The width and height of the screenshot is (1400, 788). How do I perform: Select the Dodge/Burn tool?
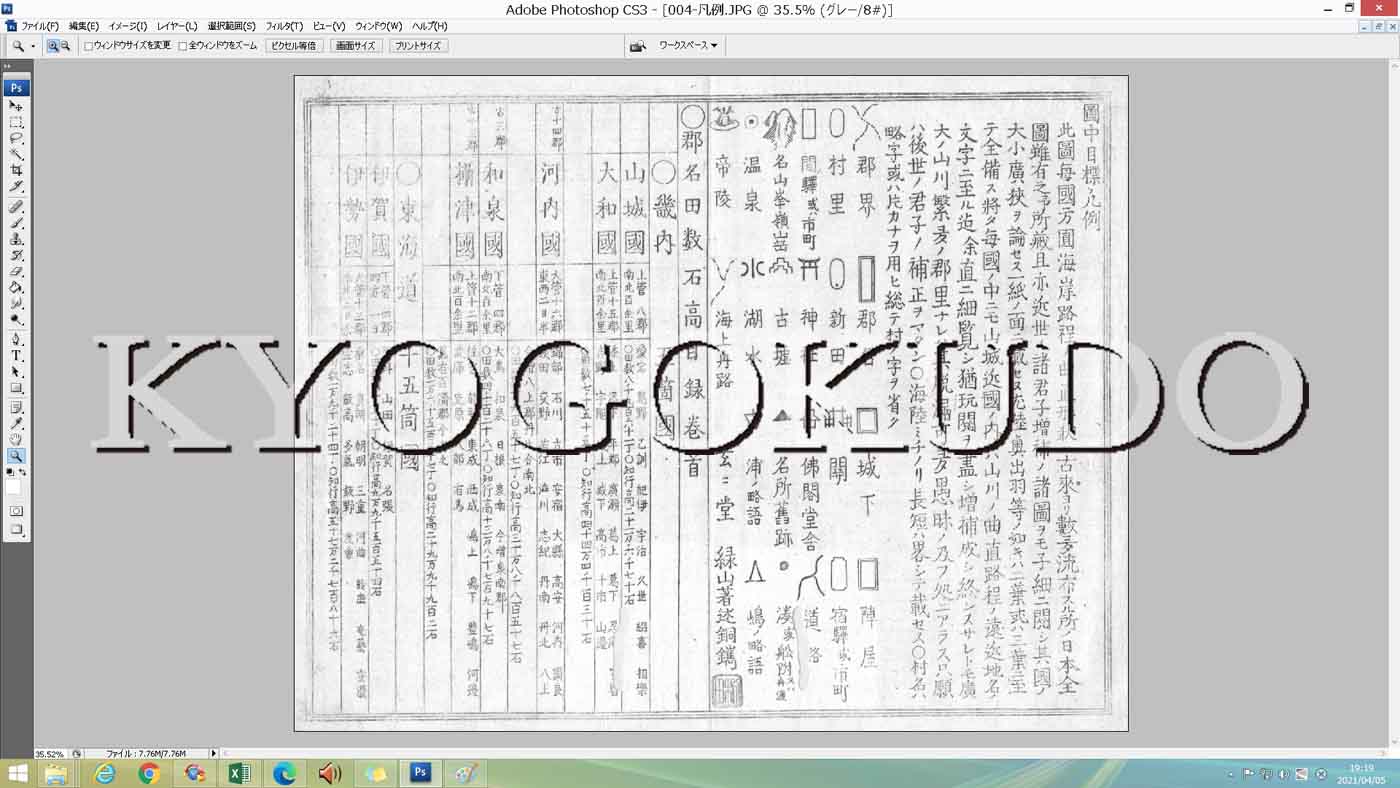coord(16,320)
